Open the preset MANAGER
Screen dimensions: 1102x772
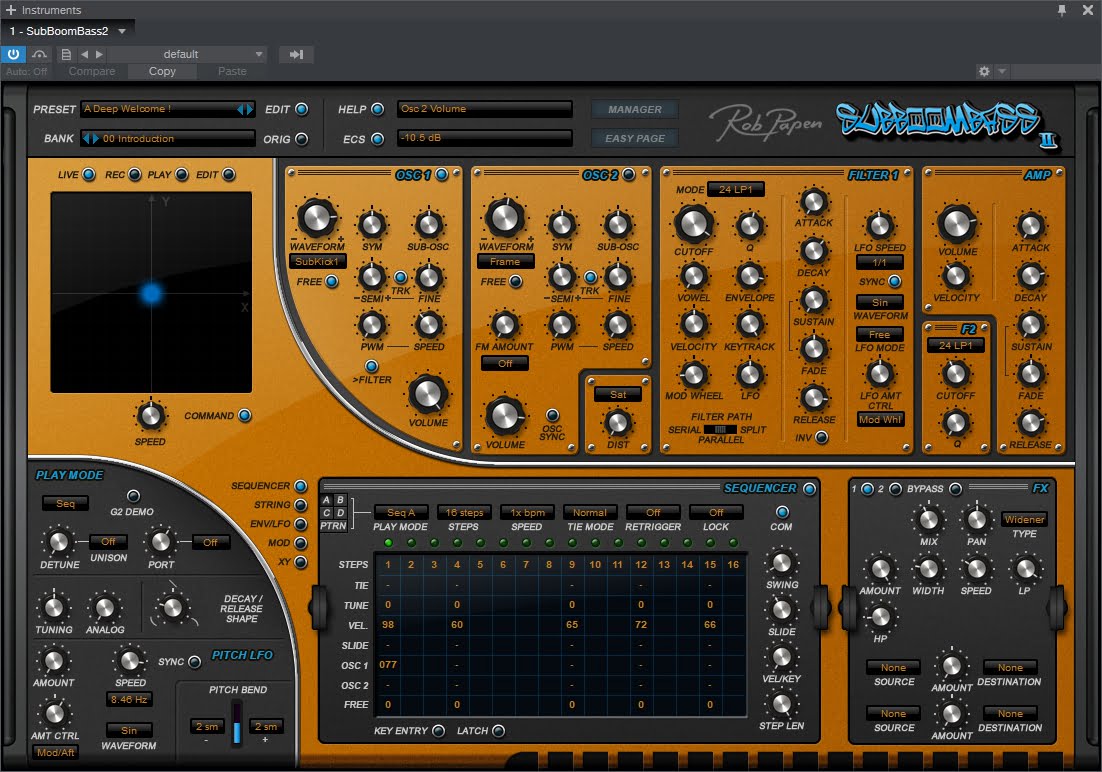(x=635, y=110)
